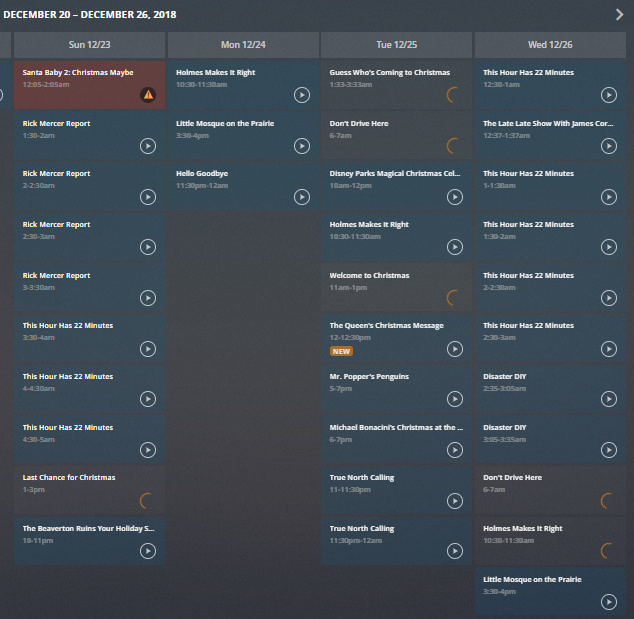Play Monday Holmes Makes It Right recording
The width and height of the screenshot is (634, 619).
(302, 95)
